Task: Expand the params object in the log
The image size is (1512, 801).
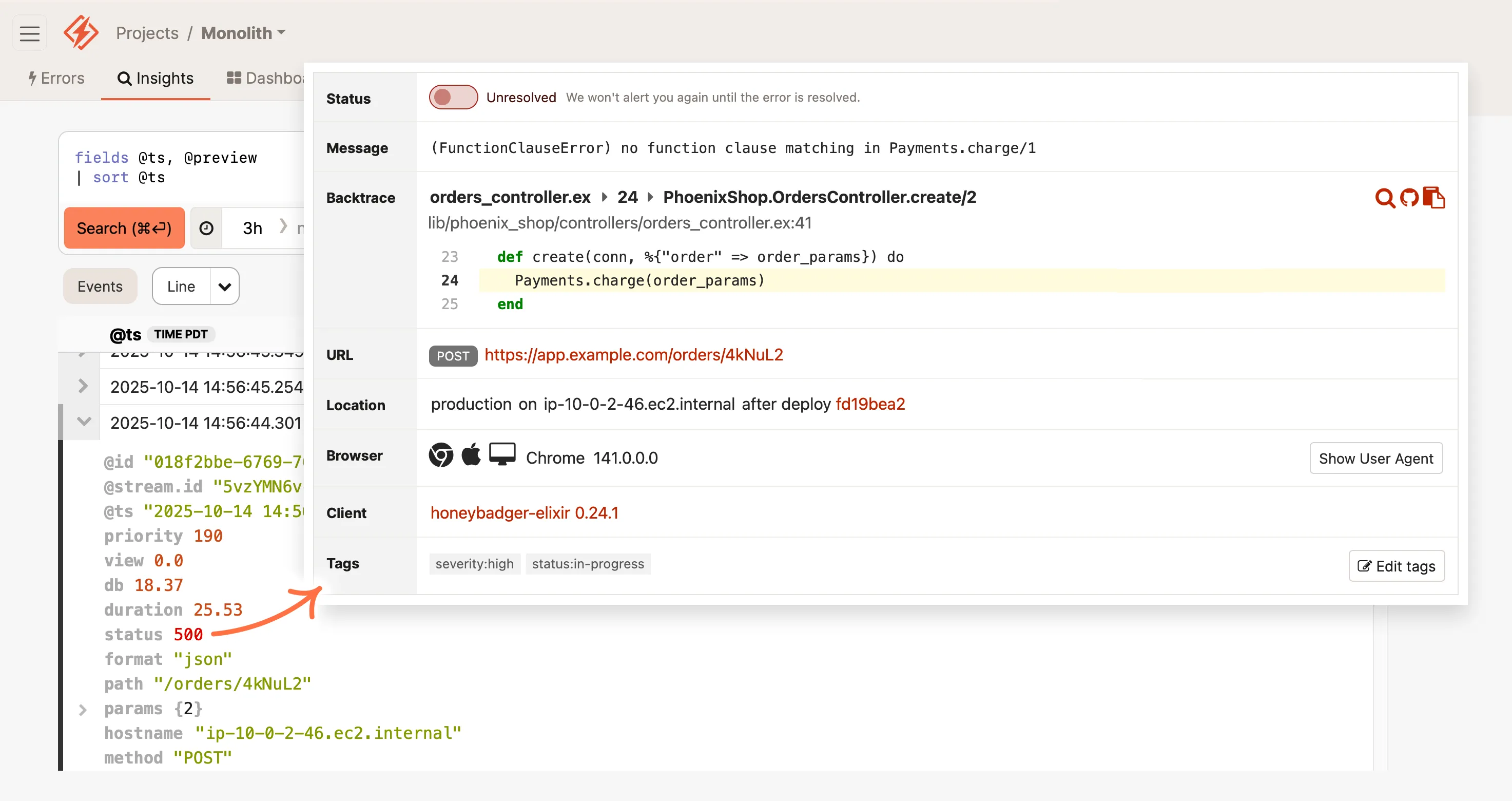Action: (x=83, y=710)
